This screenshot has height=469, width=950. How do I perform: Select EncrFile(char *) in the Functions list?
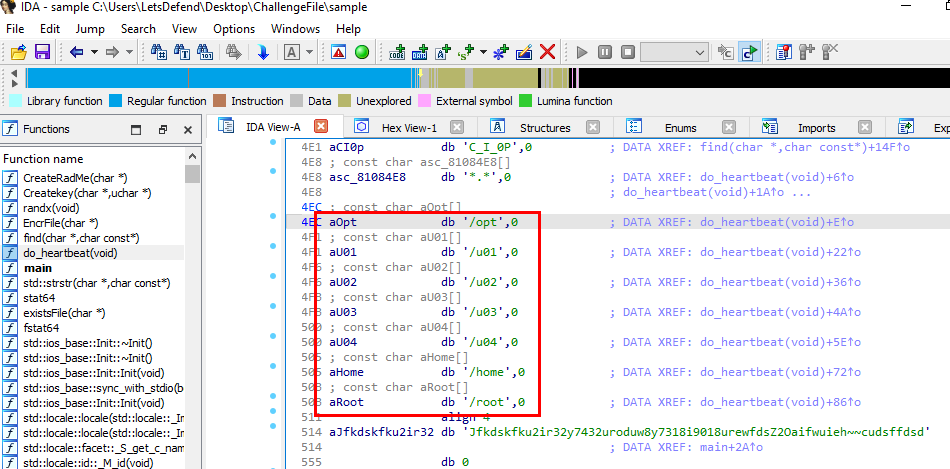click(x=60, y=223)
